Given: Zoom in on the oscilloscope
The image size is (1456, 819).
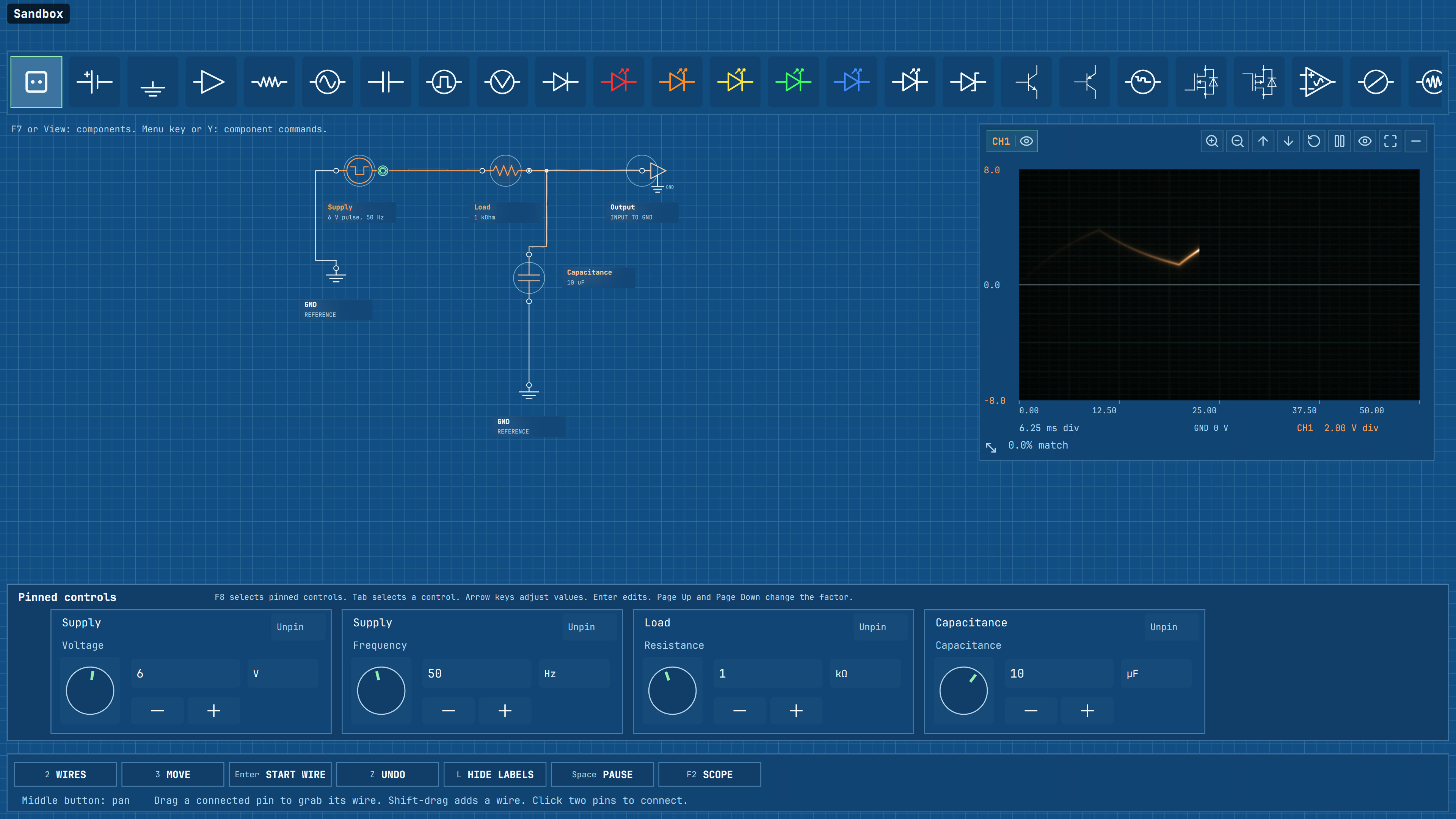Looking at the screenshot, I should (1212, 141).
